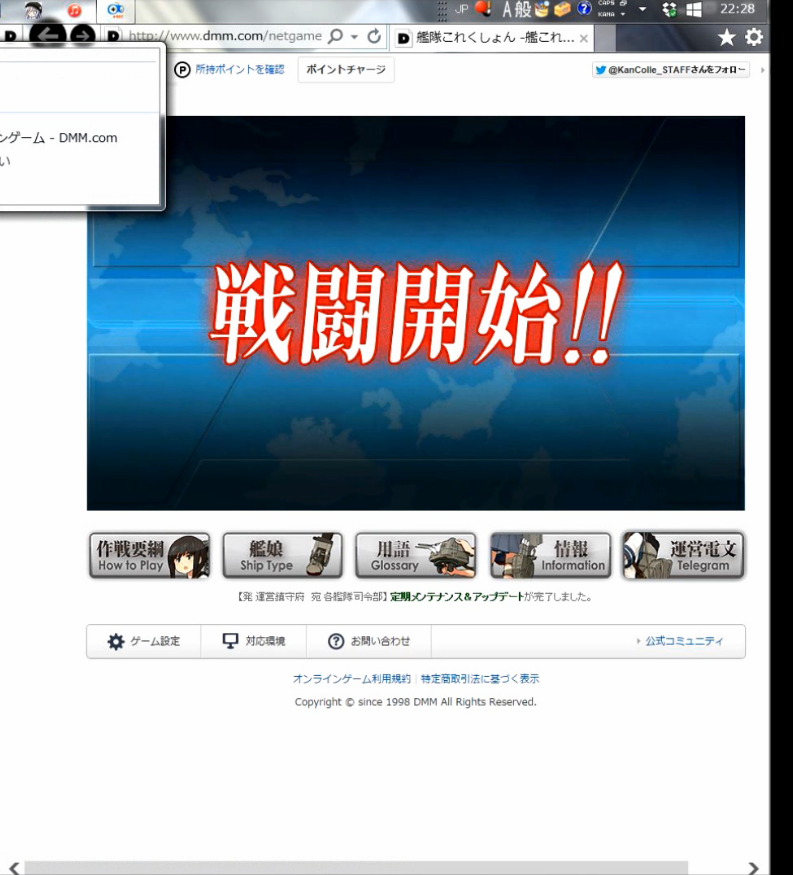Click the magnifier search icon in address bar

[335, 37]
